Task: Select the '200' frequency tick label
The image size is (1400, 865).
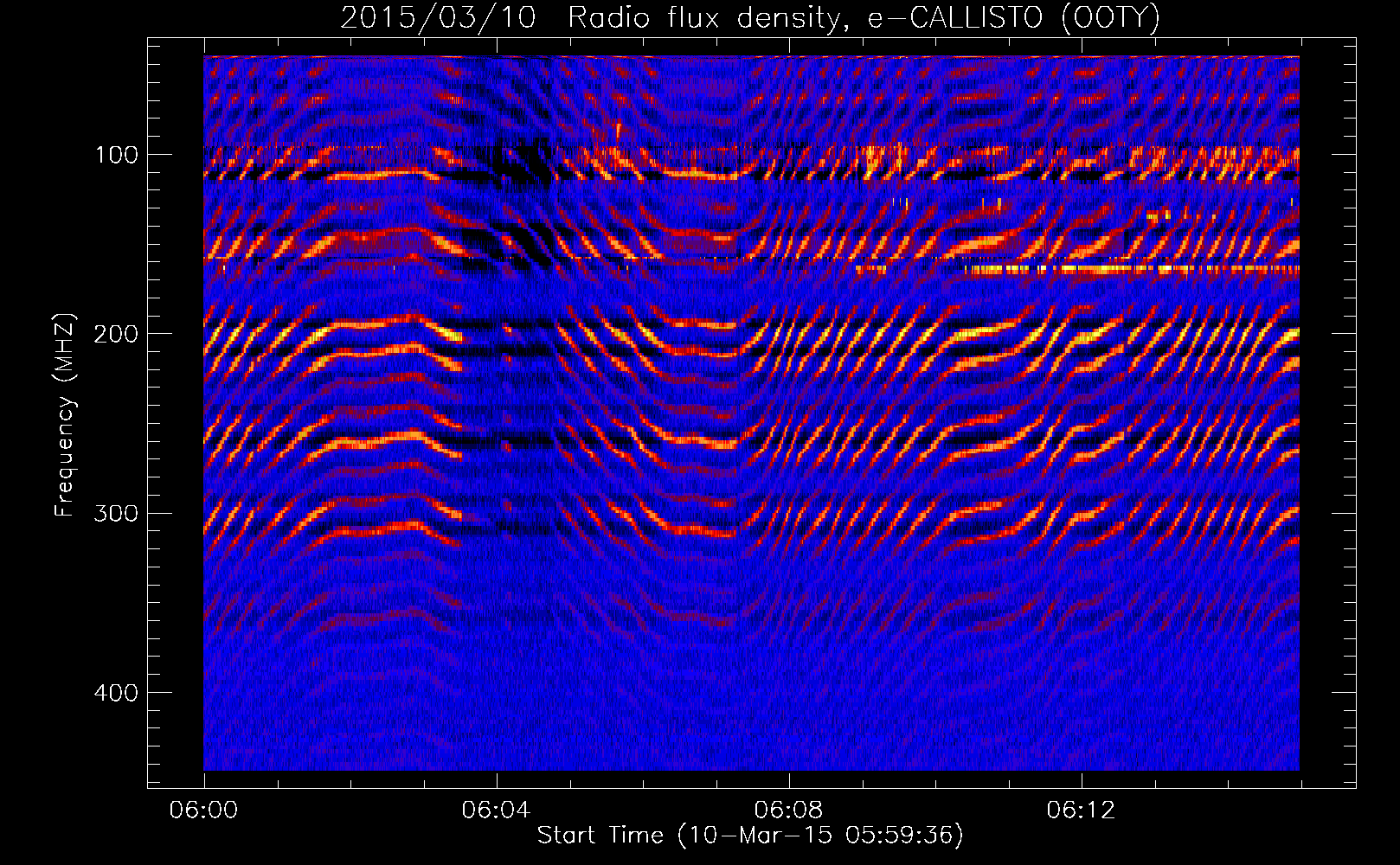Action: (115, 334)
